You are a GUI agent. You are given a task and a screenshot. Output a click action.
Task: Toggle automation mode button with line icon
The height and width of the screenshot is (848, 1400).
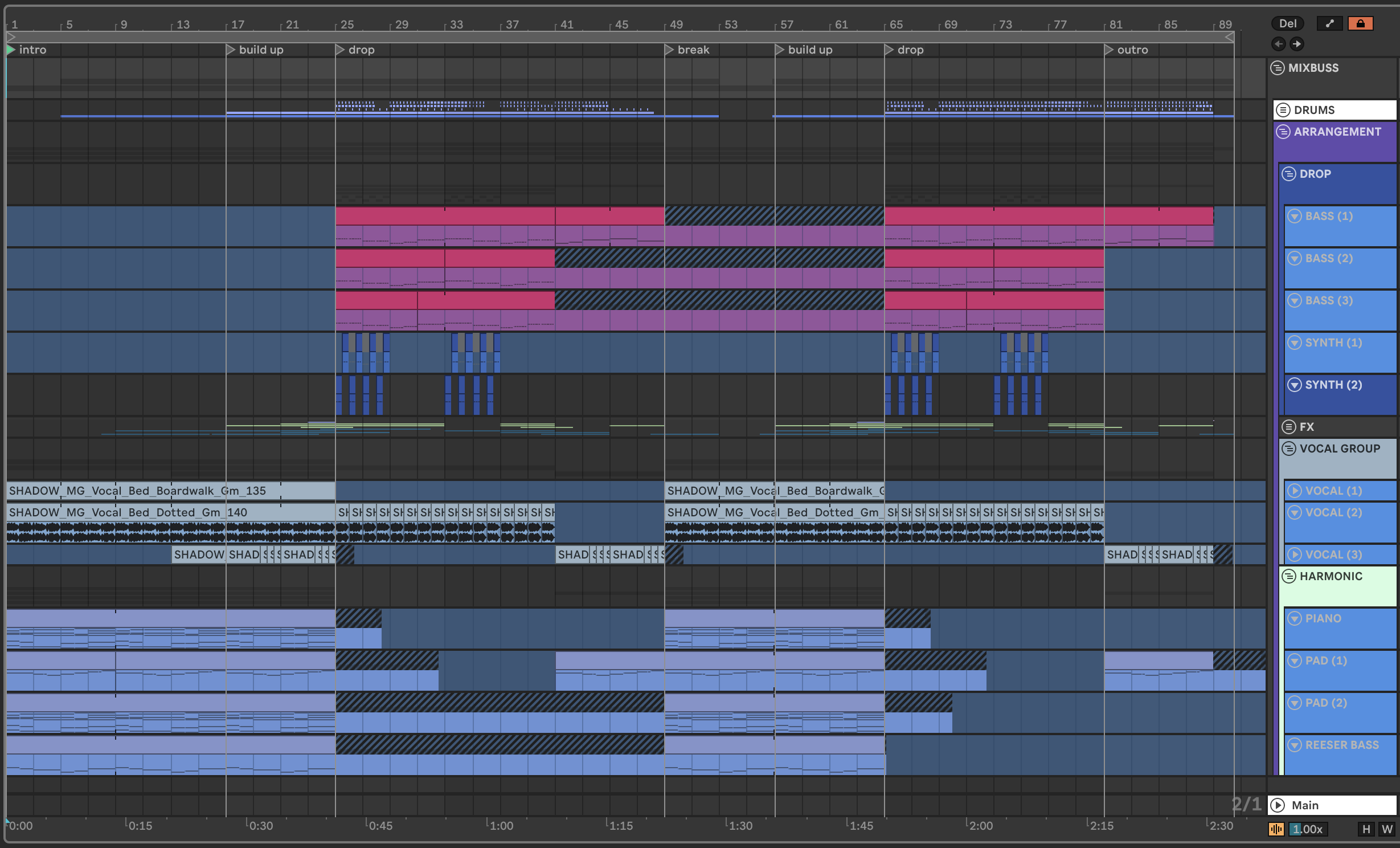click(1329, 23)
